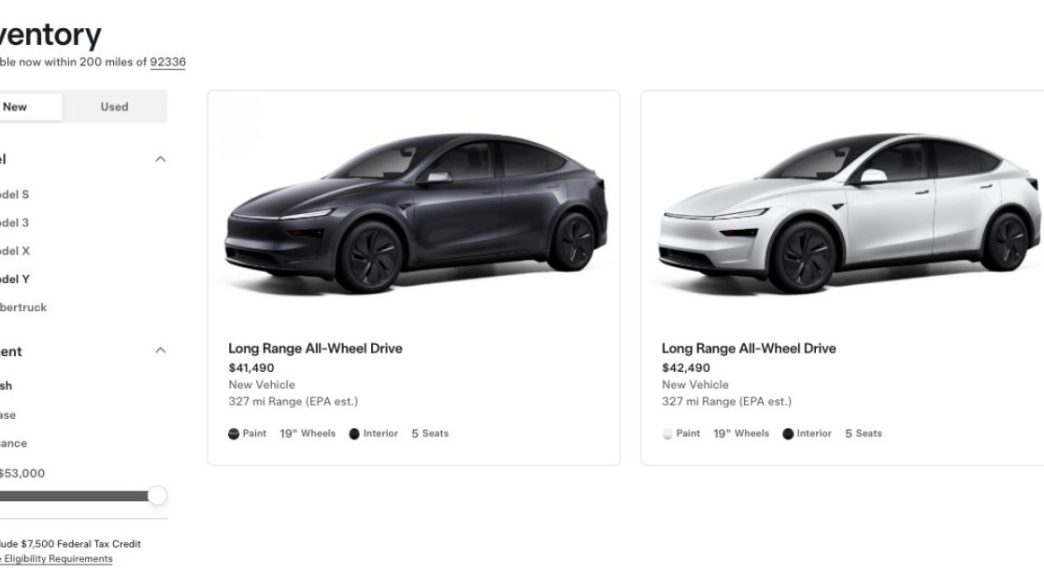
Task: Switch to the Used inventory tab
Action: coord(114,107)
